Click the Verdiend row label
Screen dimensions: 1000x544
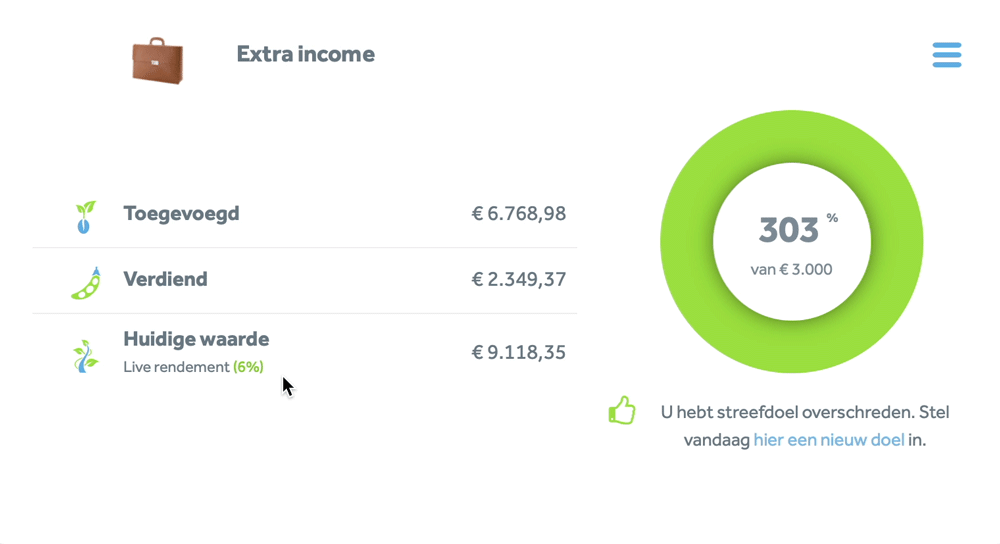click(165, 279)
